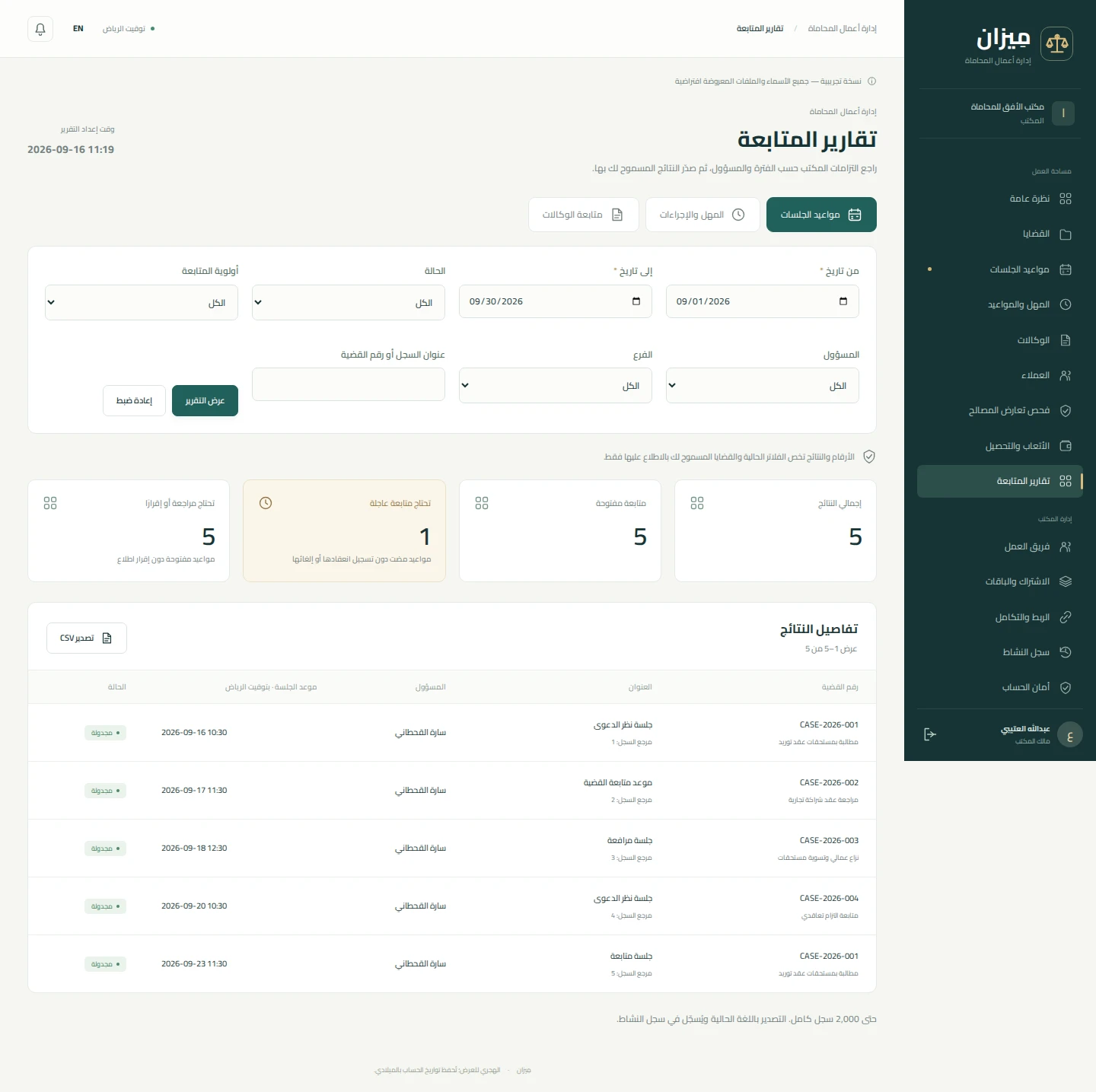Open أمان الحساب shield item

pos(999,688)
